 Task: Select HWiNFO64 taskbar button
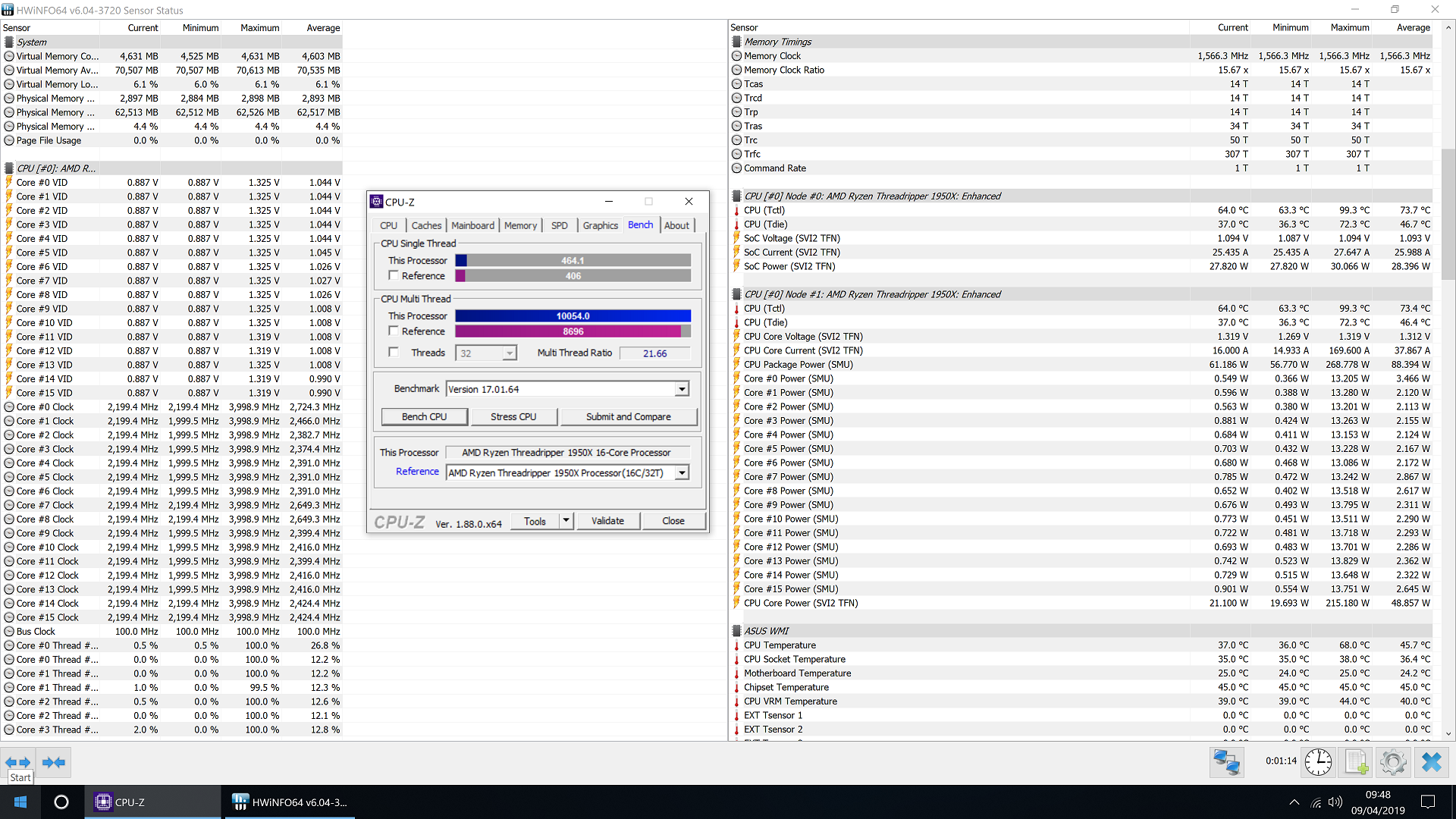click(x=290, y=802)
